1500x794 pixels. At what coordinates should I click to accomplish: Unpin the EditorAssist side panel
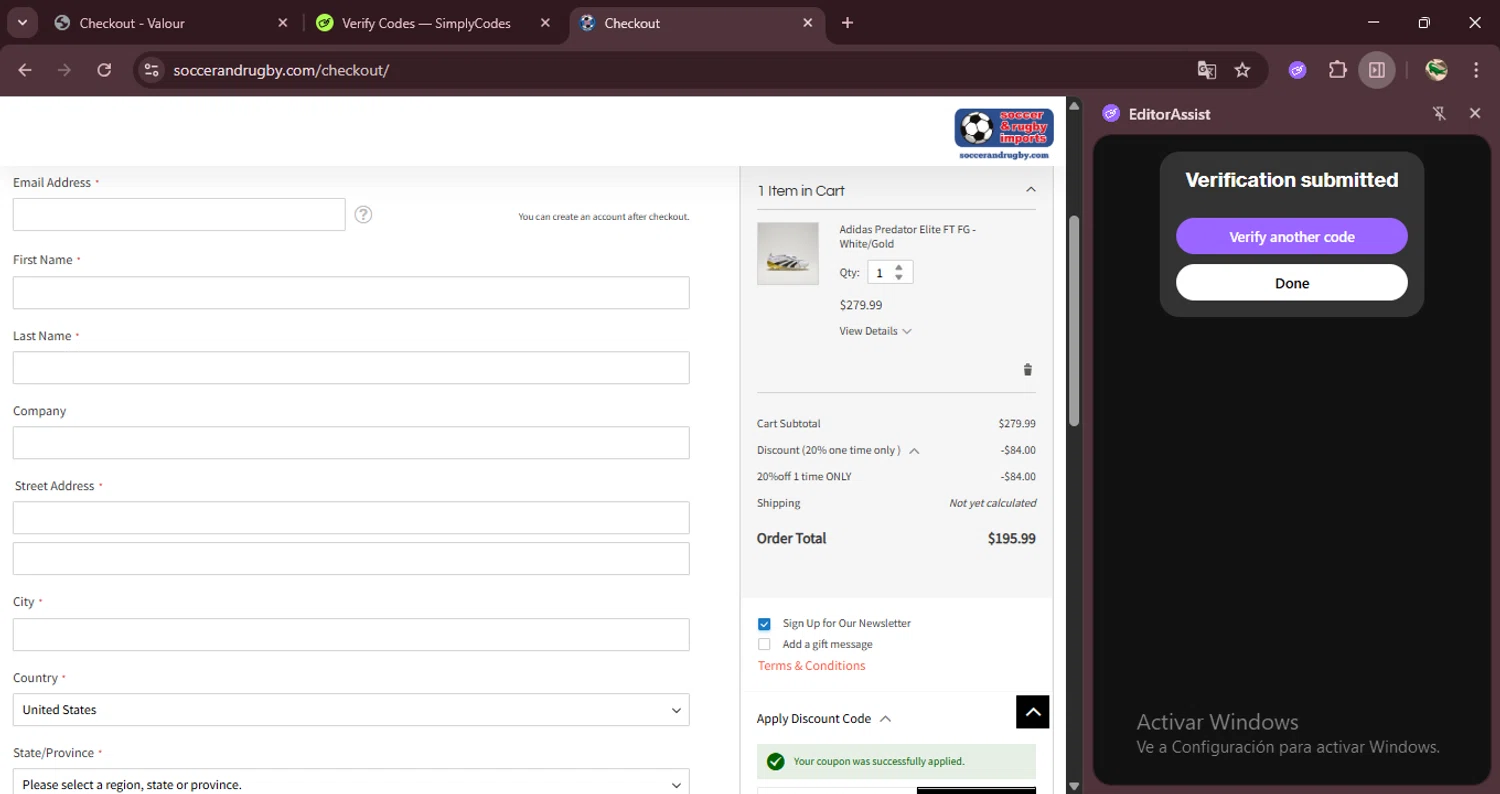coord(1439,114)
